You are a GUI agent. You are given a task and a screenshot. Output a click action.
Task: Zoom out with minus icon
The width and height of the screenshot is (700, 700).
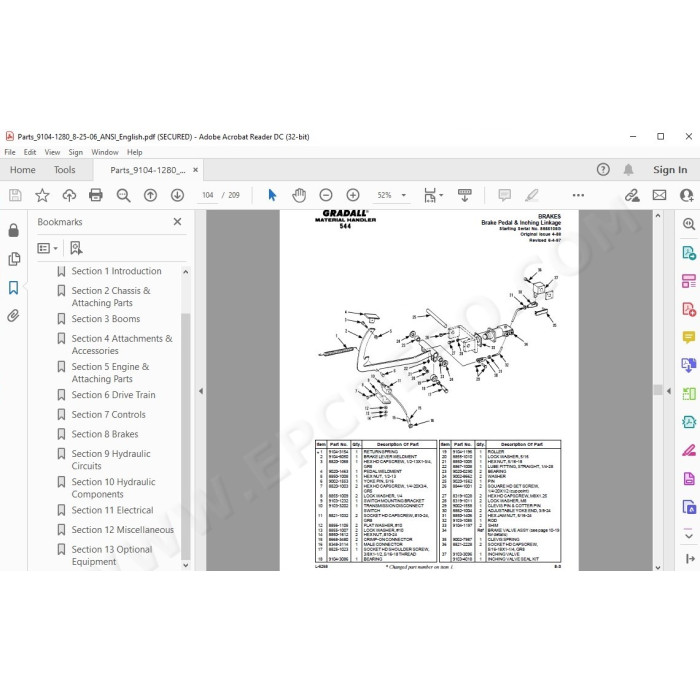click(326, 195)
